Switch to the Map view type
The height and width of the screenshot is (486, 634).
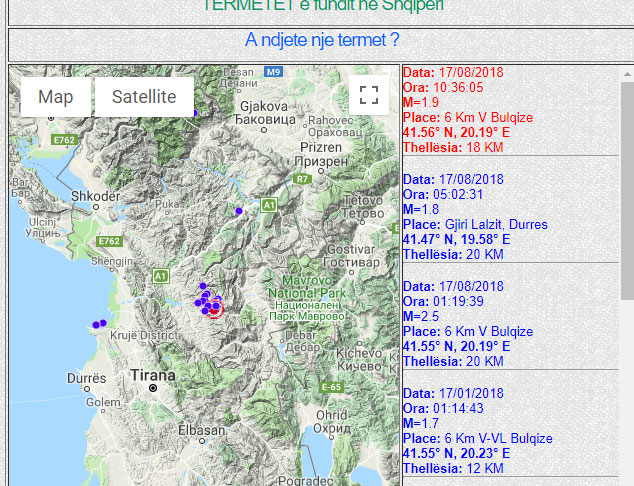(x=56, y=97)
